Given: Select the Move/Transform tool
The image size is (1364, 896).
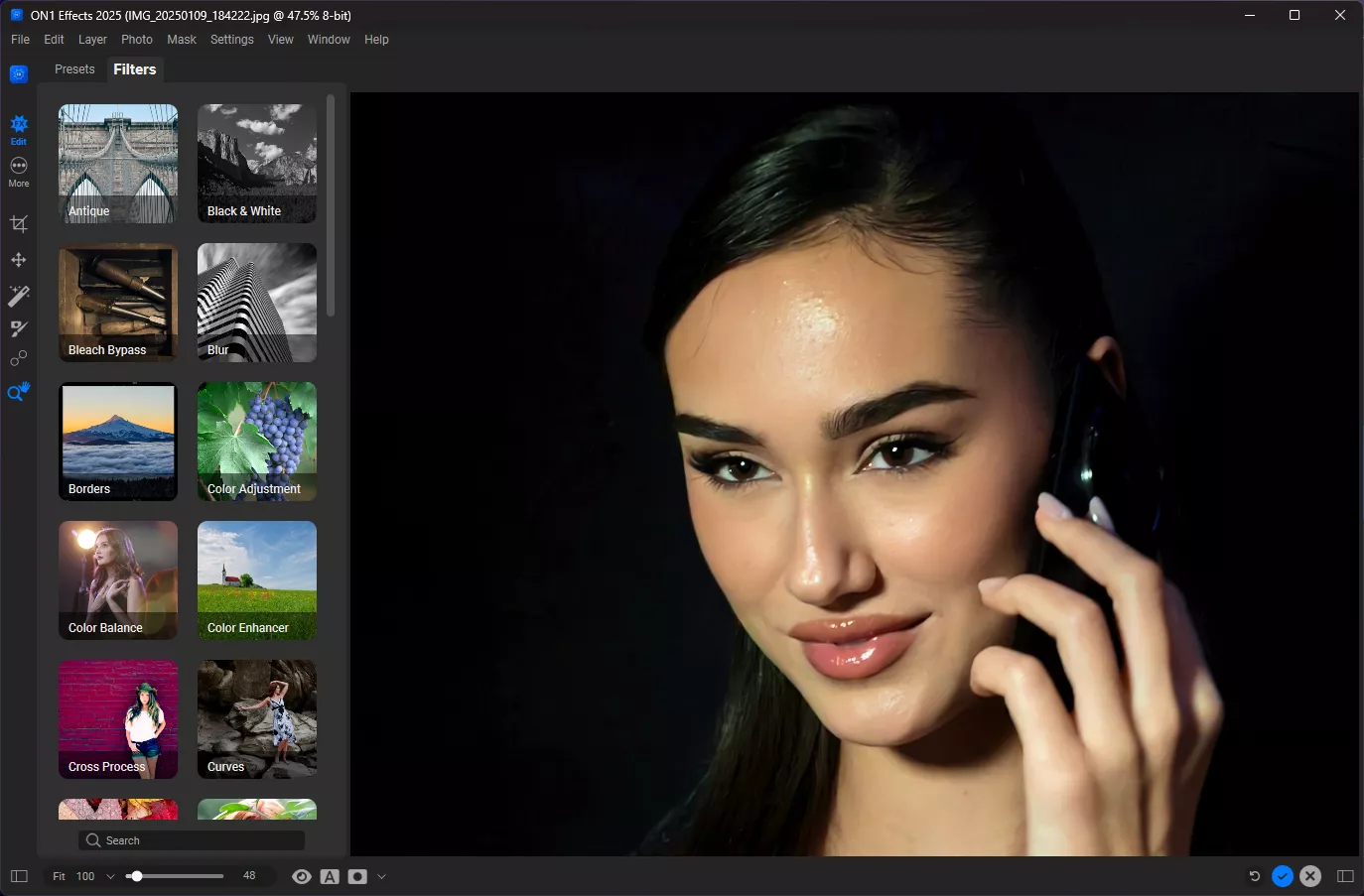Looking at the screenshot, I should tap(19, 260).
